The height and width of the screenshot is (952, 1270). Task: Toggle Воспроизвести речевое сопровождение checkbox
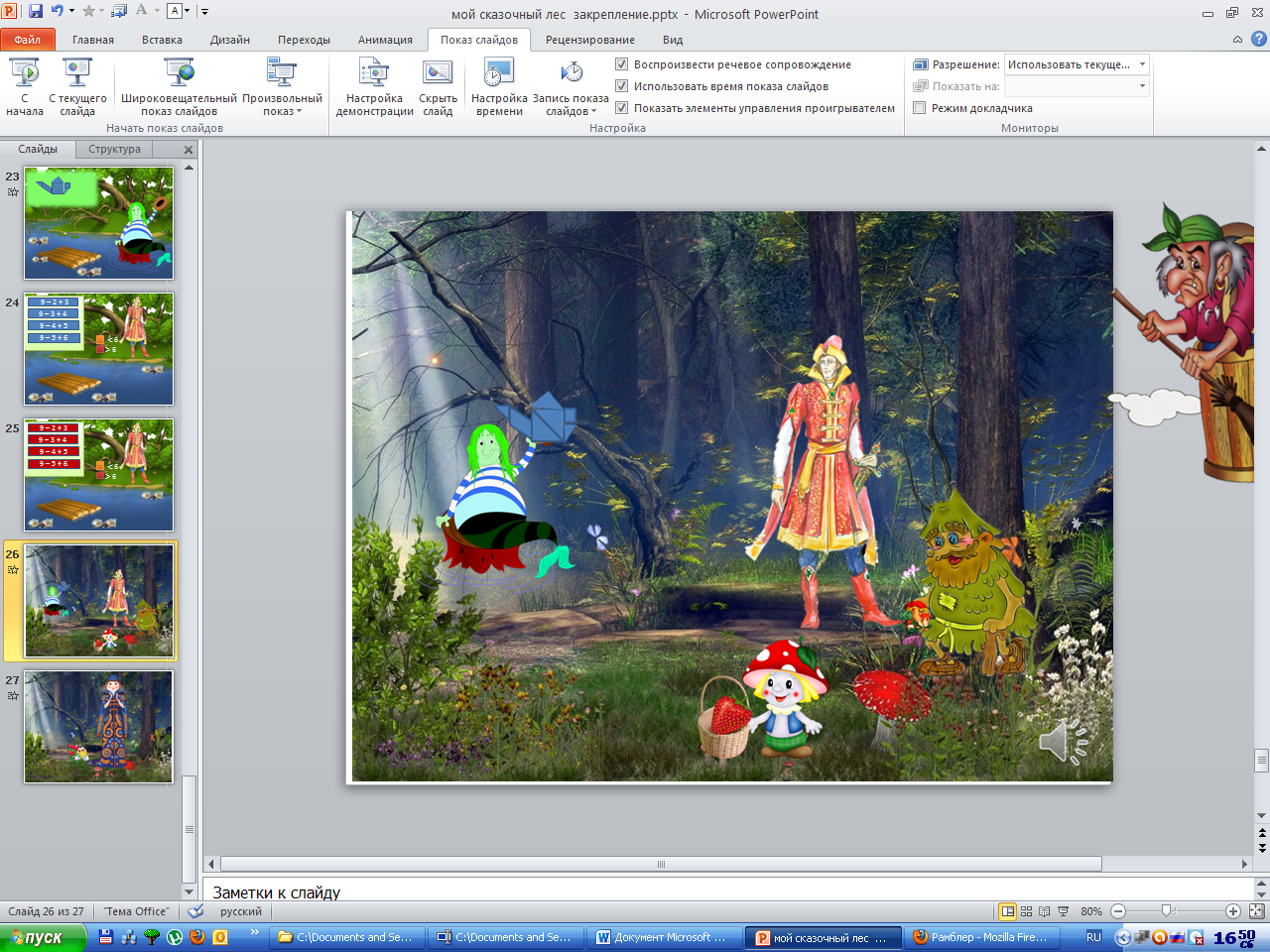point(622,64)
